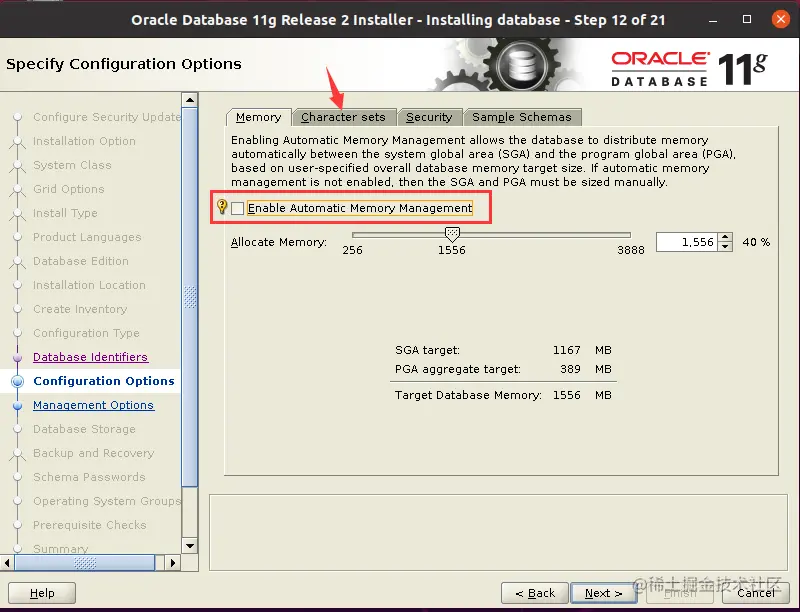
Task: Click the Cancel button
Action: pos(756,593)
